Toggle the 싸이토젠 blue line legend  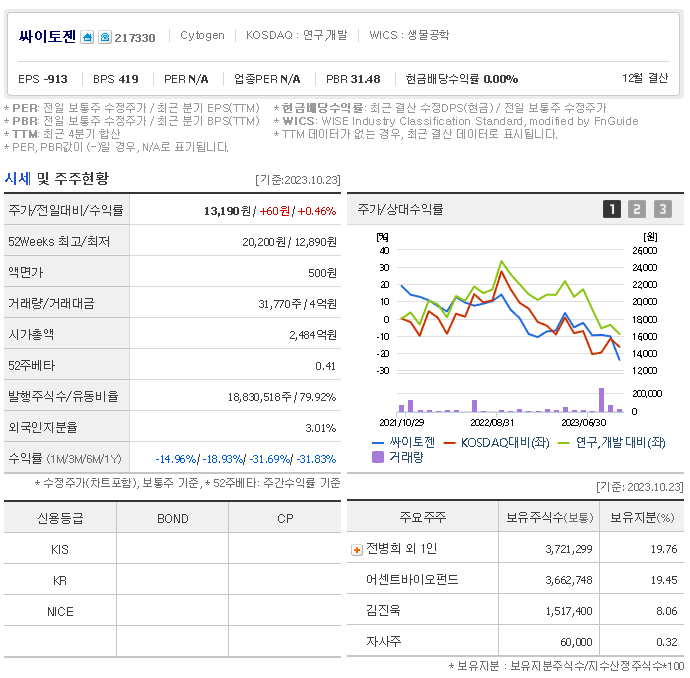tap(404, 442)
